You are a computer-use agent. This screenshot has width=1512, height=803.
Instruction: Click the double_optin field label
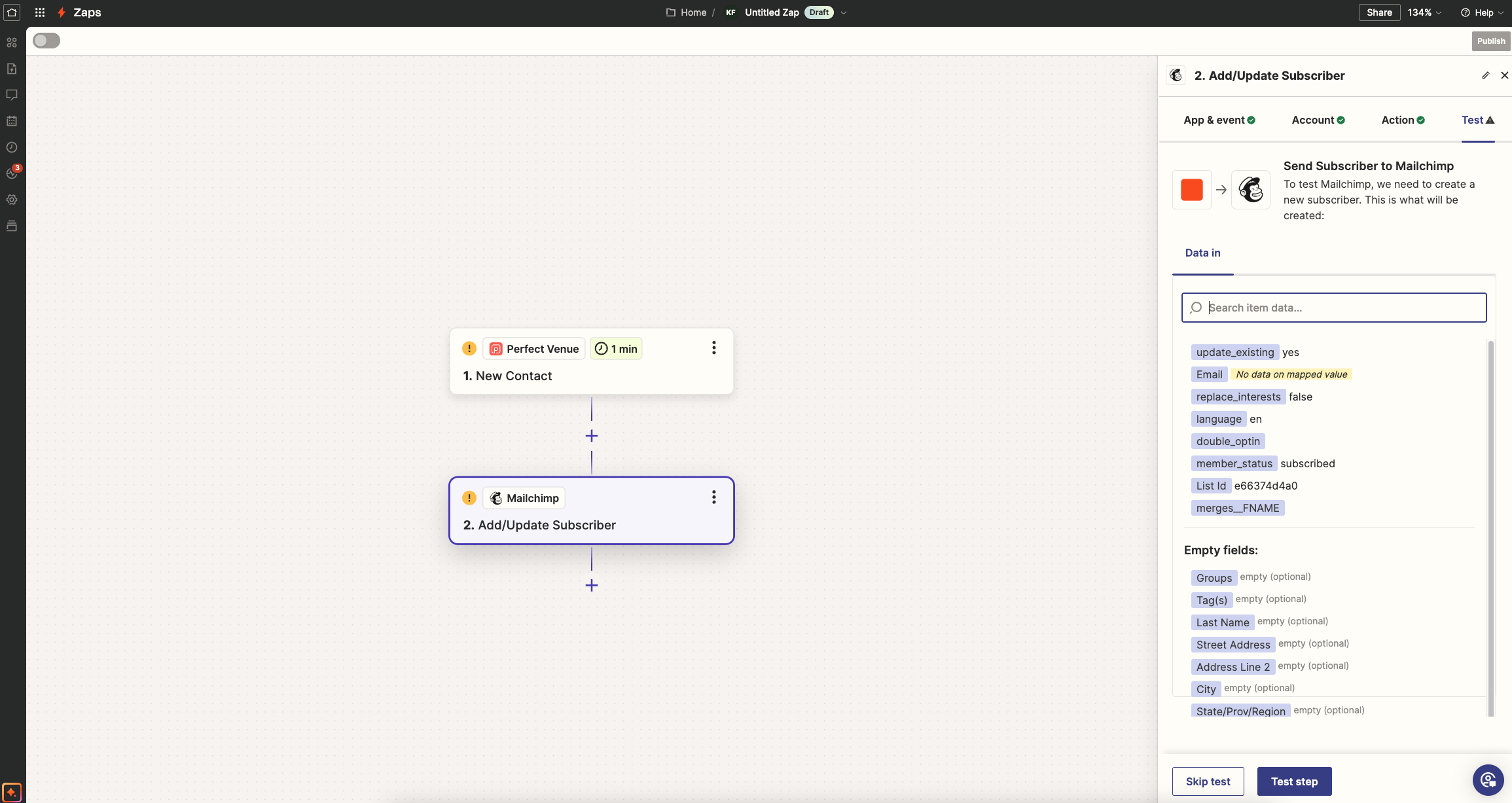pos(1228,441)
